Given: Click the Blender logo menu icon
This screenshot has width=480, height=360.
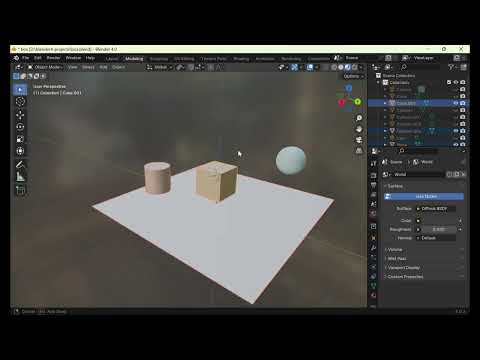Looking at the screenshot, I should pyautogui.click(x=16, y=58).
